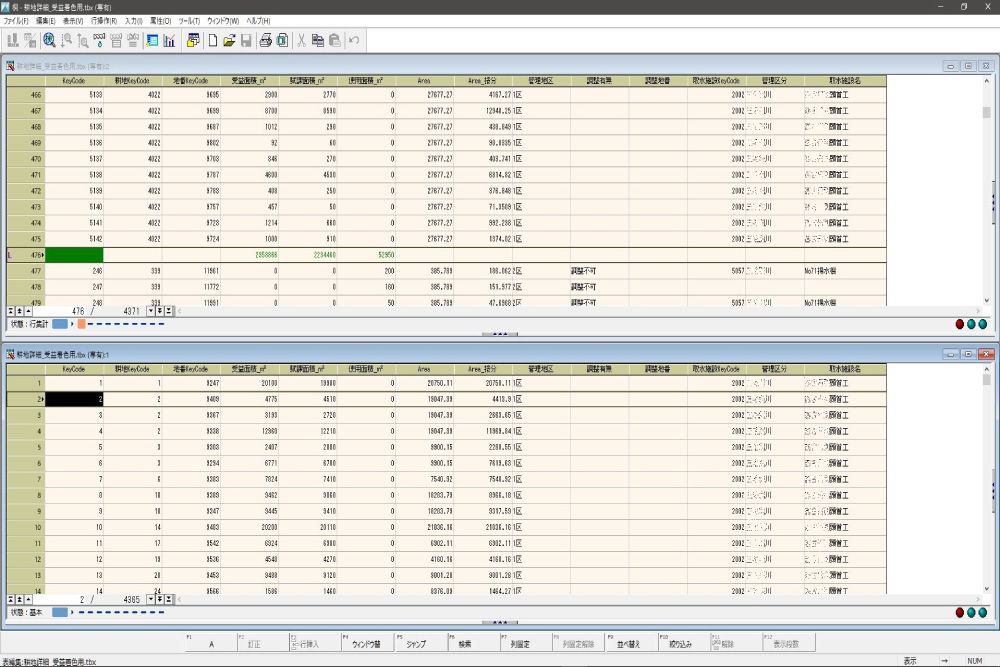Click the Undo arrow toolbar icon

coord(354,40)
